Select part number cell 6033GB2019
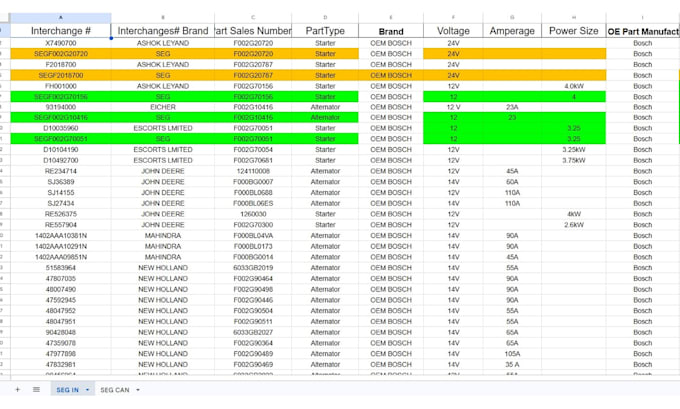The image size is (680, 409). (x=253, y=268)
